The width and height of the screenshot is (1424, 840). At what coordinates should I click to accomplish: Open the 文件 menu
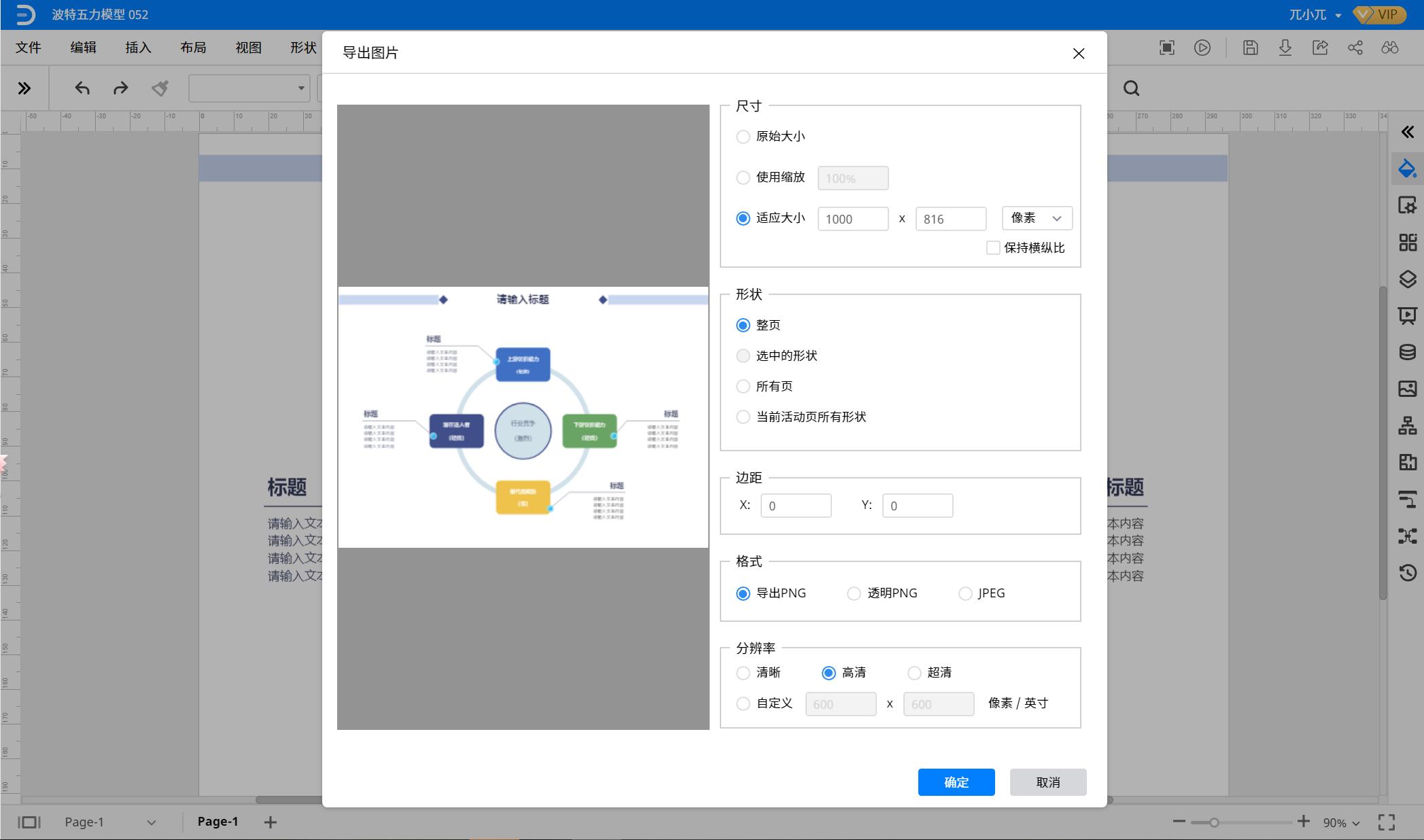click(28, 48)
